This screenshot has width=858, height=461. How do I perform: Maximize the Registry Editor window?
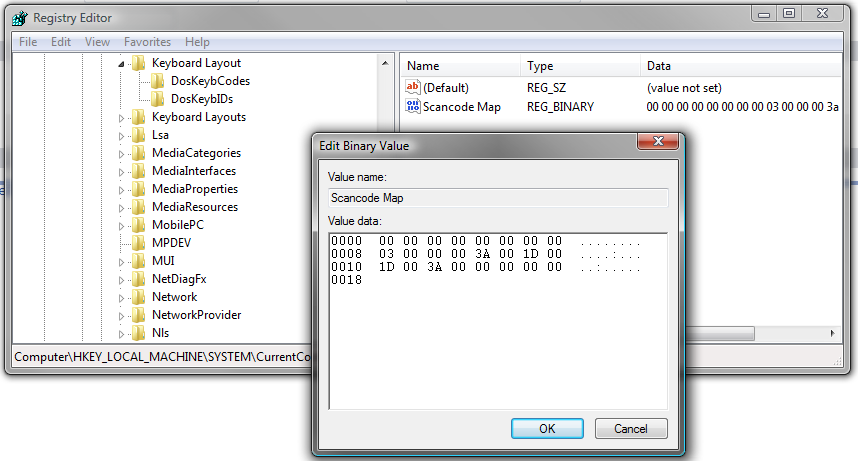click(789, 13)
